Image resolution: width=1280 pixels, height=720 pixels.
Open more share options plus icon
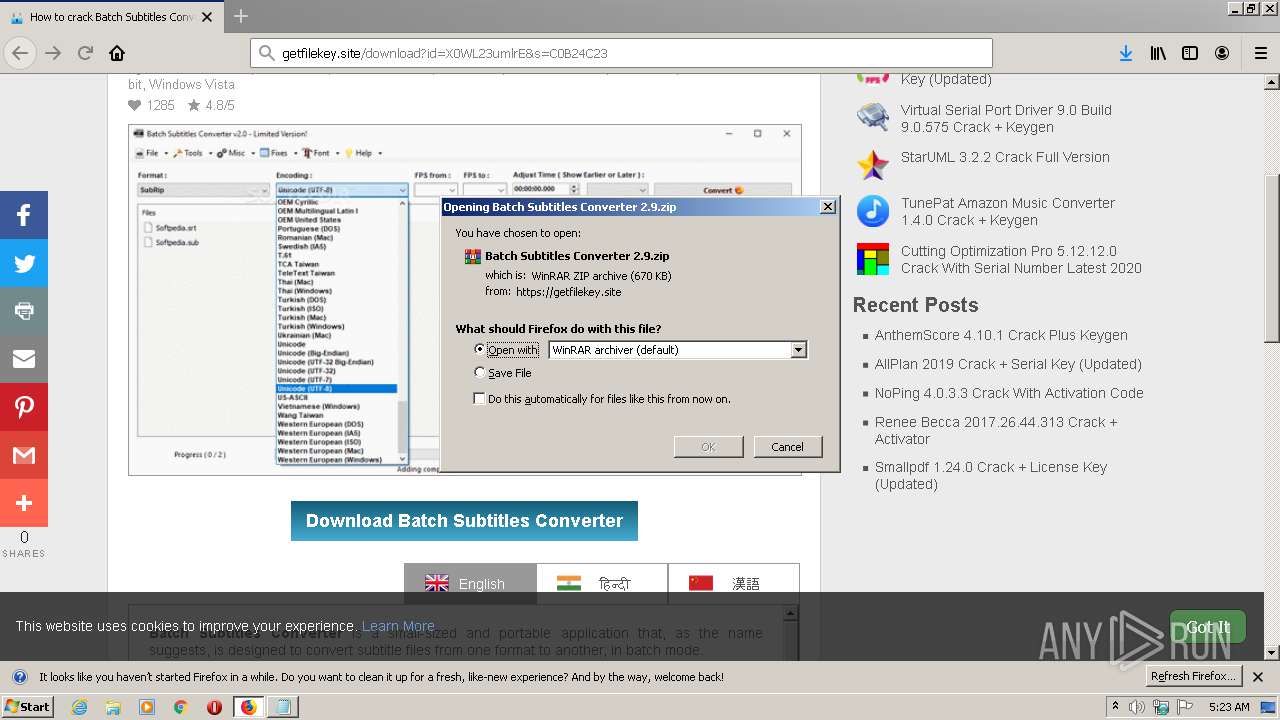click(24, 503)
